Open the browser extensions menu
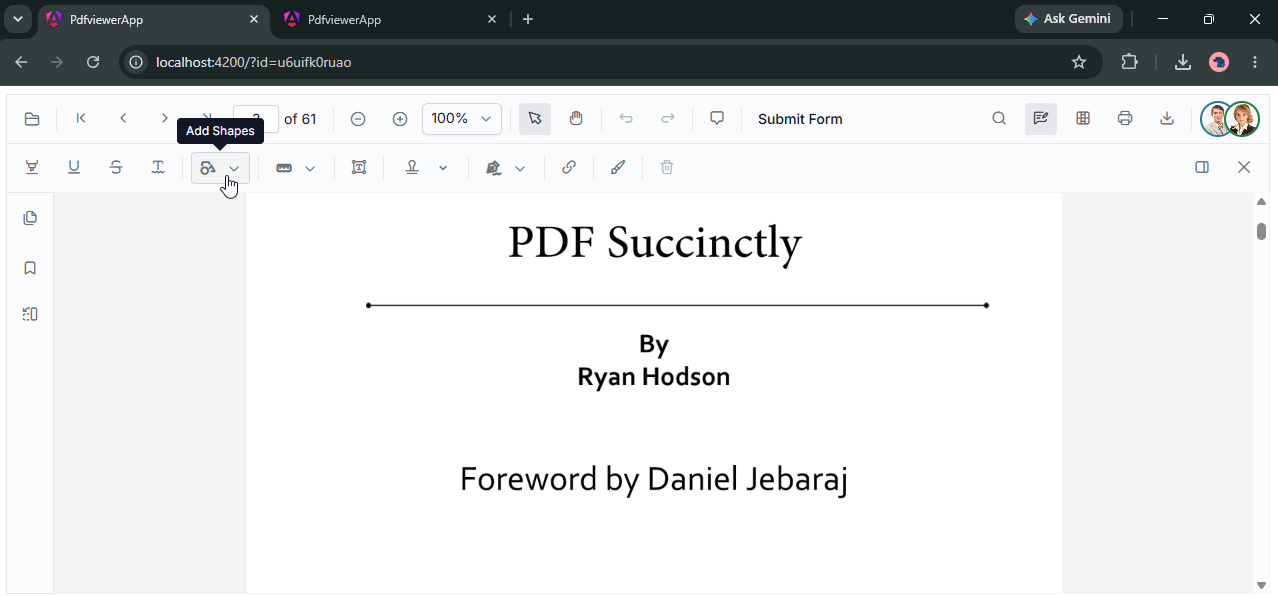Image resolution: width=1278 pixels, height=596 pixels. 1129,62
